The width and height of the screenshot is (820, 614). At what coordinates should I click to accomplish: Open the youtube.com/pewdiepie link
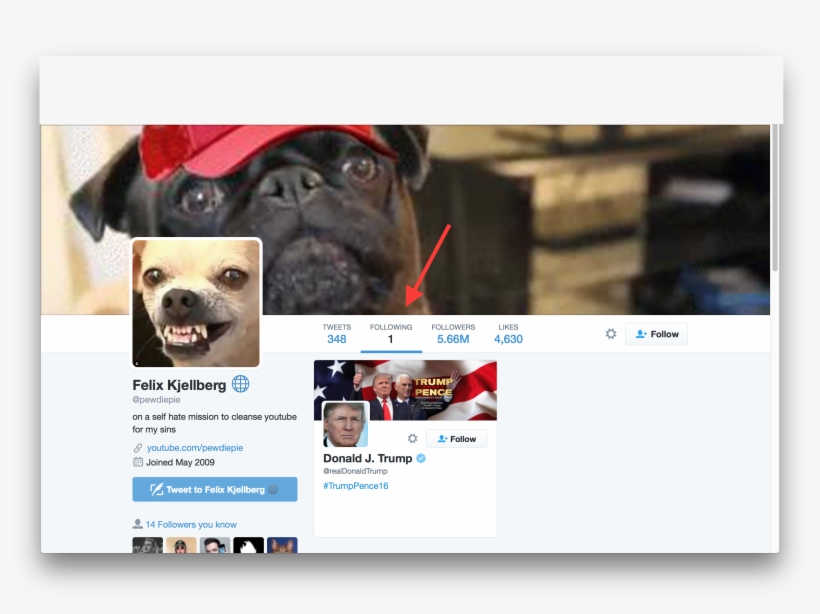click(x=195, y=448)
